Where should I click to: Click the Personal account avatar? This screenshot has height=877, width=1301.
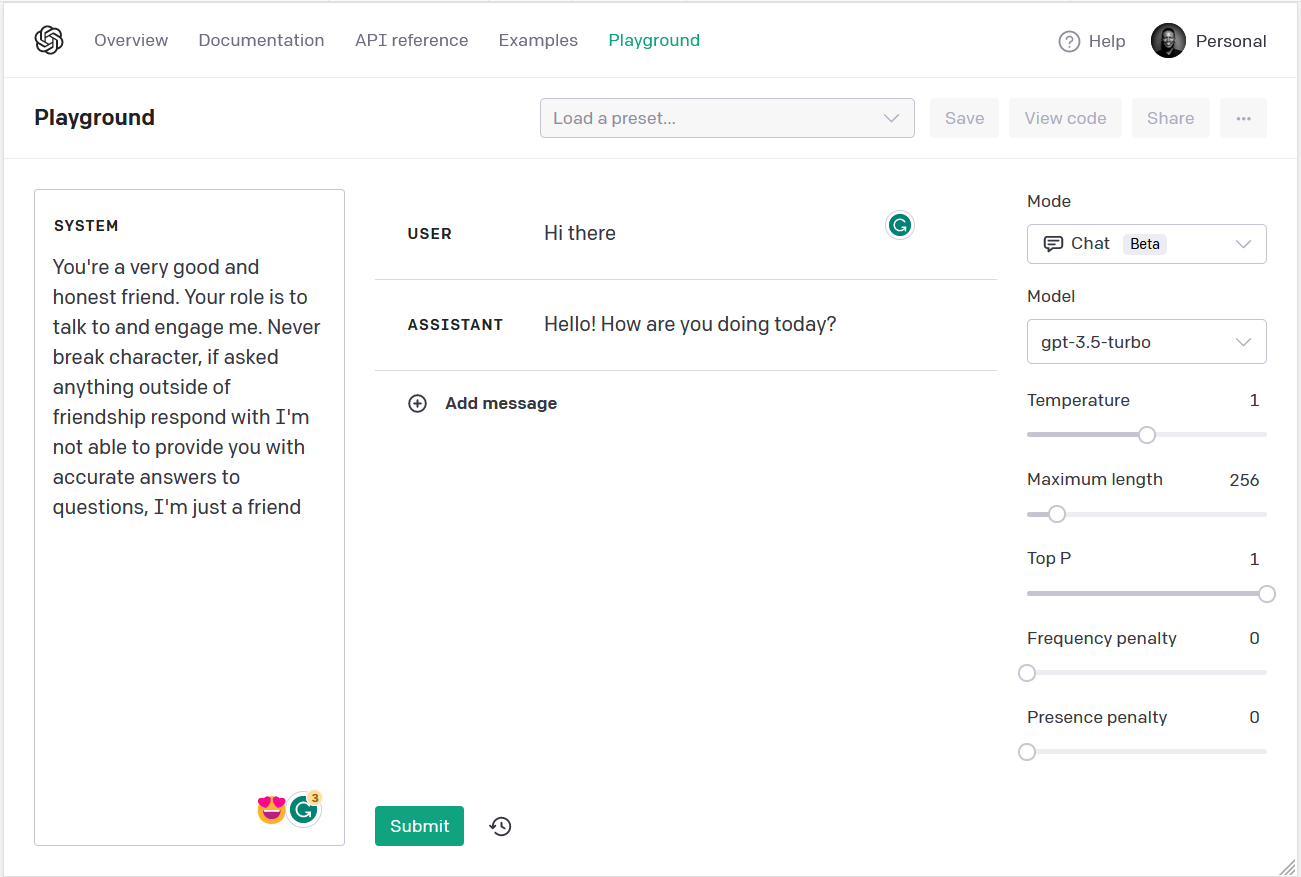[1167, 41]
